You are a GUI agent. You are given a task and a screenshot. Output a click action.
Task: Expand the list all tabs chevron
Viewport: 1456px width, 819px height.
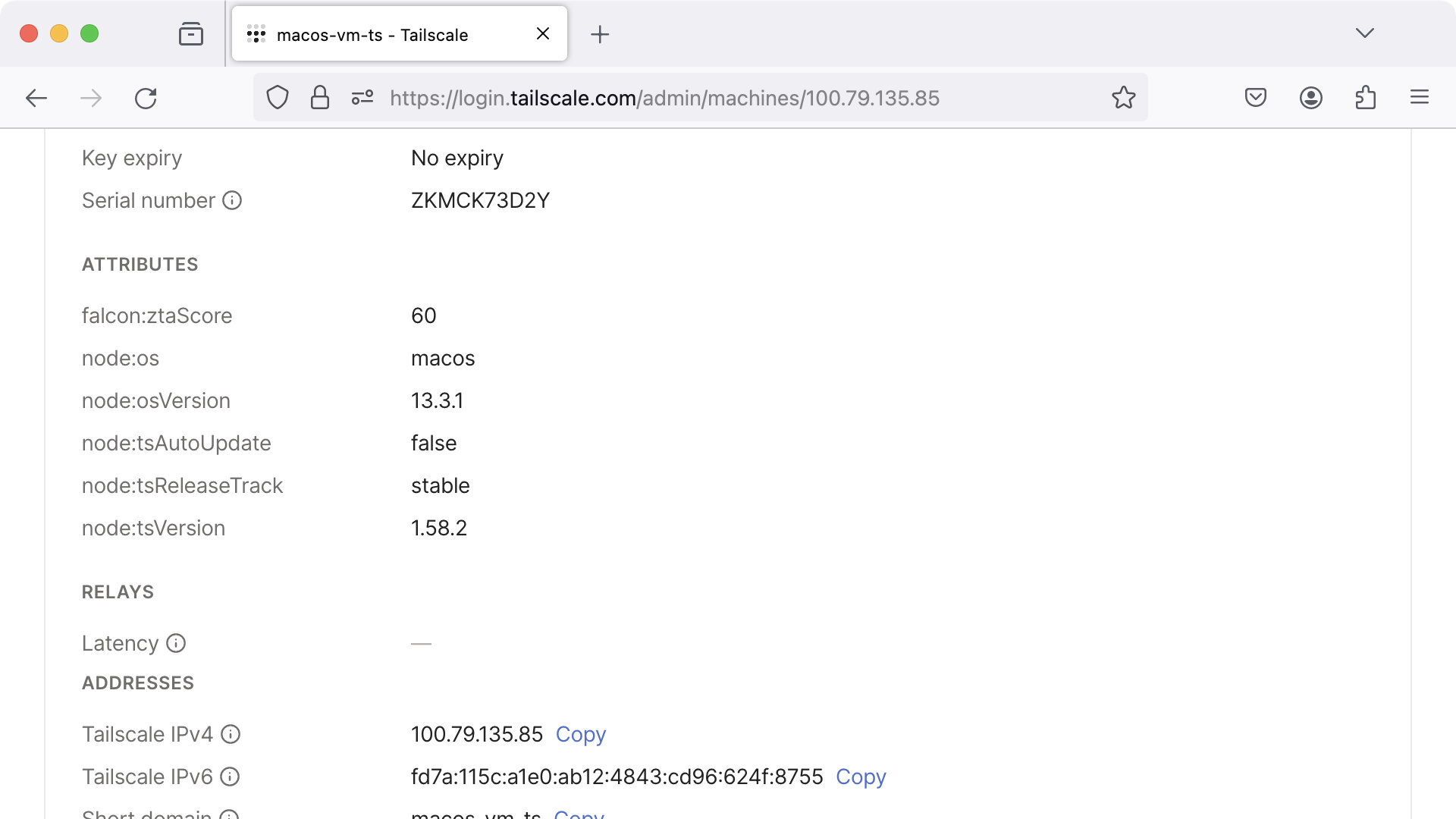tap(1365, 33)
